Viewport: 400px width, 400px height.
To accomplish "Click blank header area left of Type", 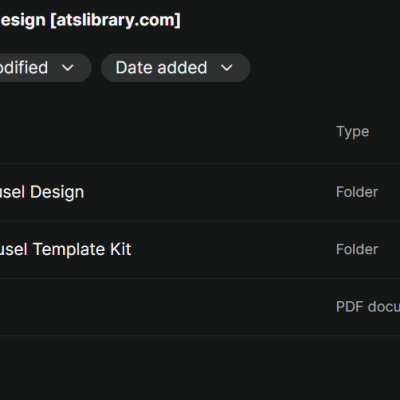I will pos(167,132).
